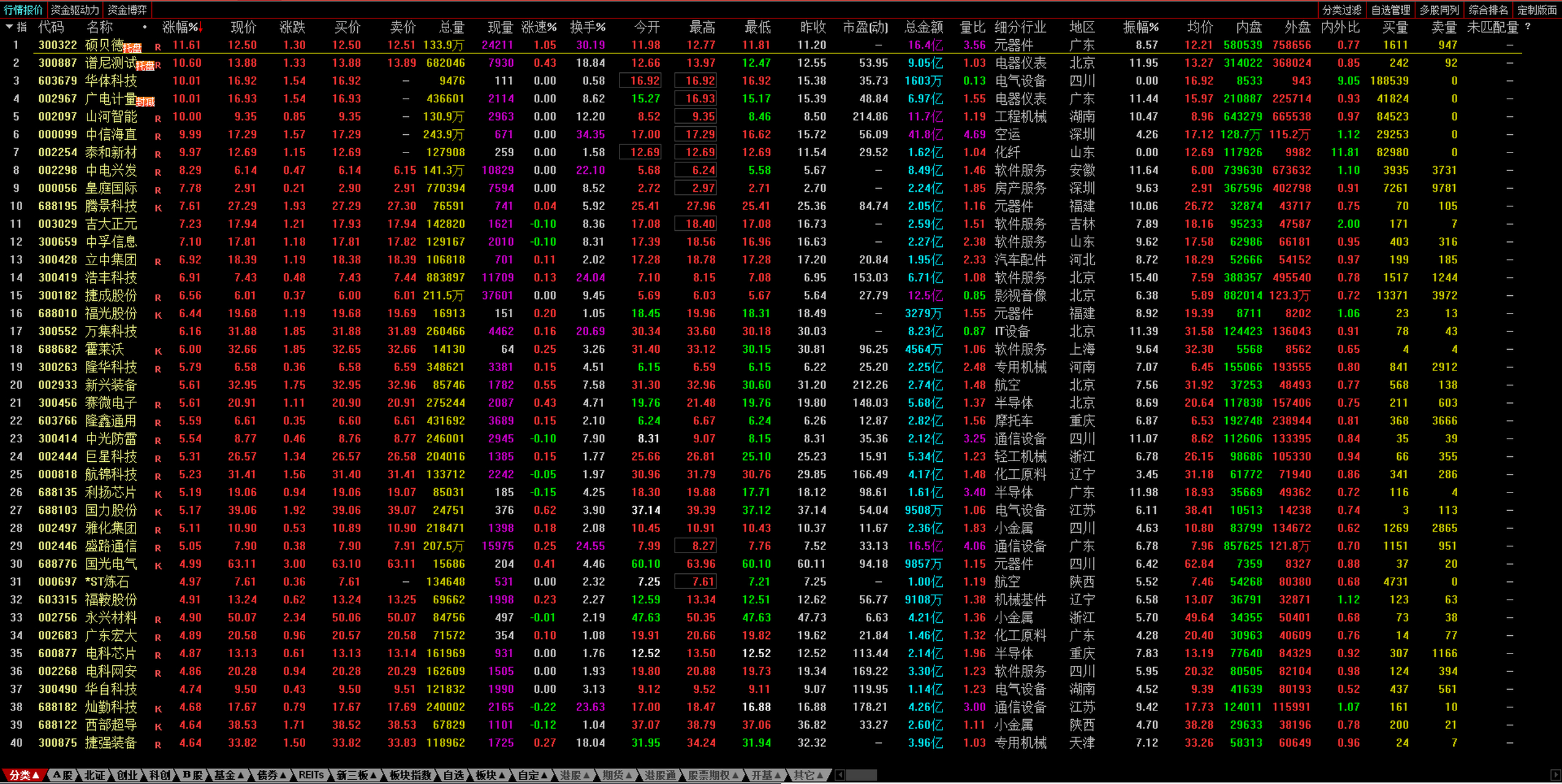1562x784 pixels.
Task: Select the 自选 bottom tab
Action: [x=453, y=775]
